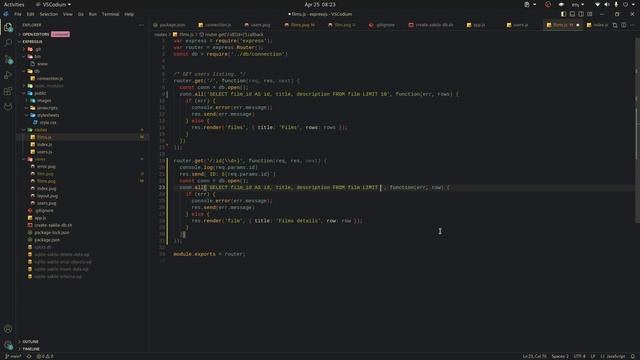
Task: Switch to the .gitignore tab
Action: pyautogui.click(x=382, y=25)
